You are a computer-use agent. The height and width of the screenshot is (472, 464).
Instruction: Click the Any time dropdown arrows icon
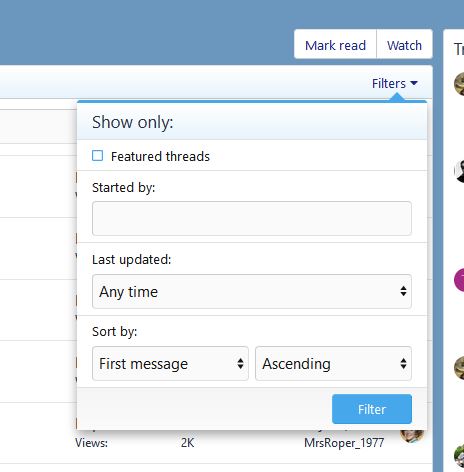coord(403,291)
